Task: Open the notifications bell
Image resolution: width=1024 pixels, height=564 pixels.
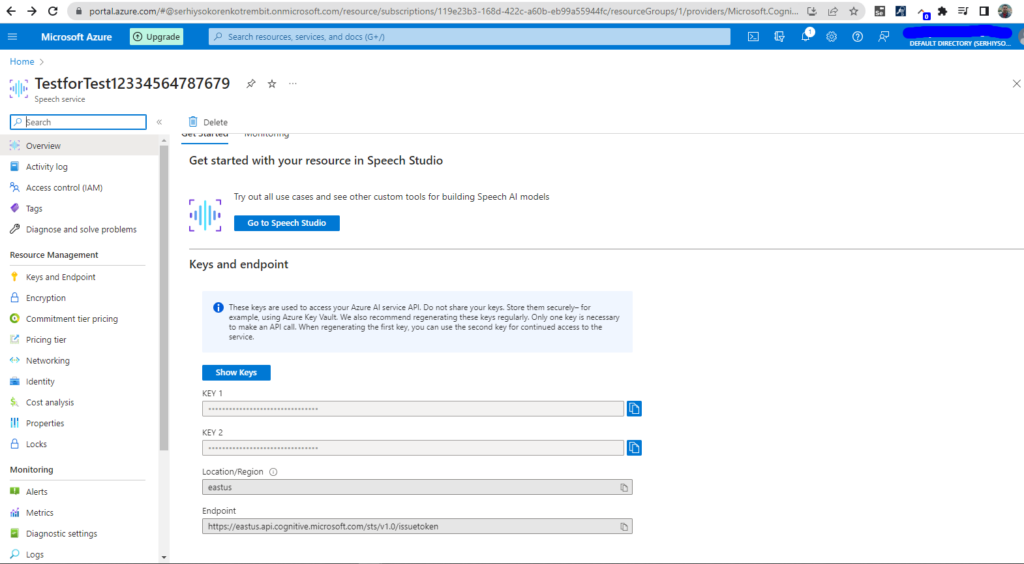Action: pos(806,37)
